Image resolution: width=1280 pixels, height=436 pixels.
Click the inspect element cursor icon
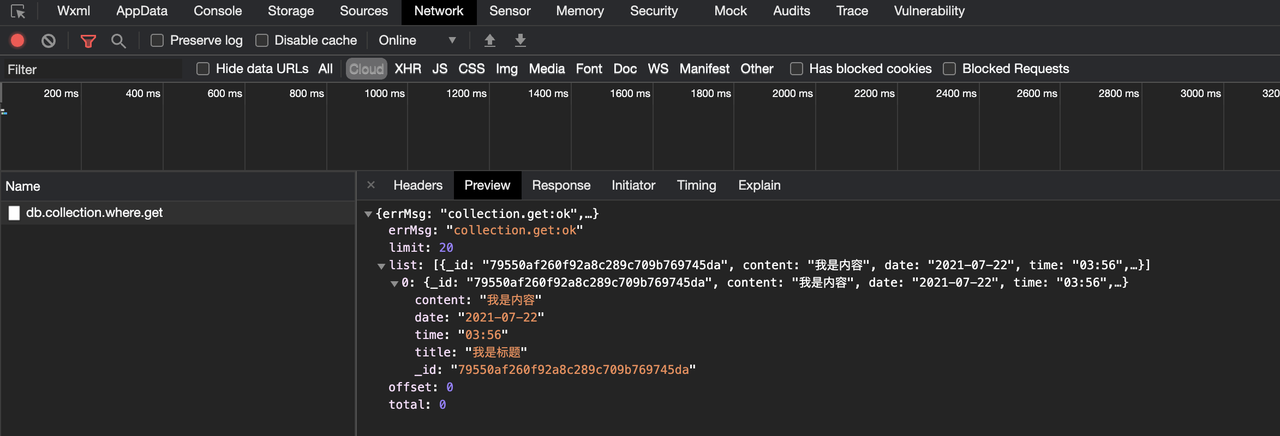coord(19,12)
